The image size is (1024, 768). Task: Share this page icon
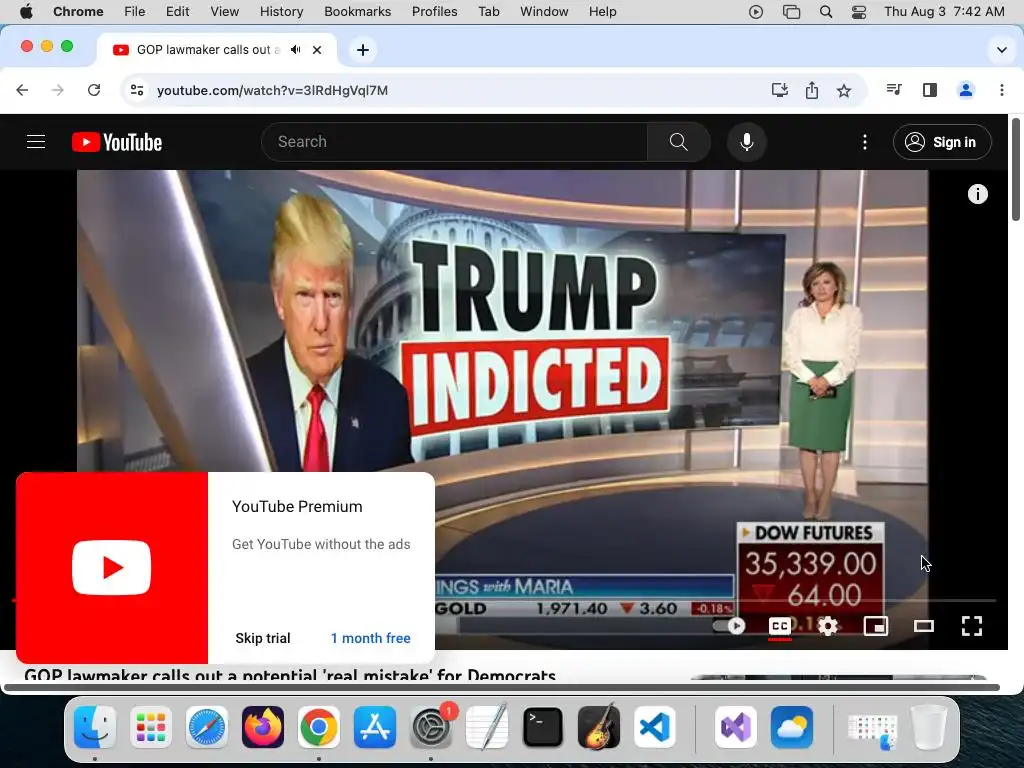pos(812,90)
